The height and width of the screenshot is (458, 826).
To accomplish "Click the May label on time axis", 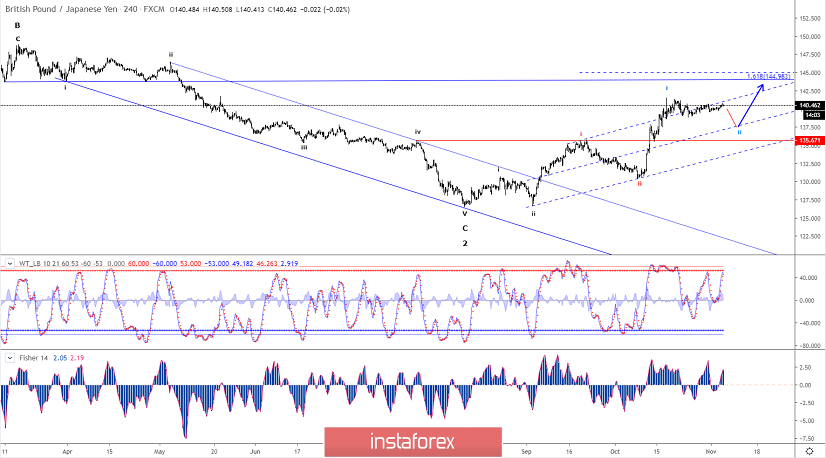I will (160, 452).
